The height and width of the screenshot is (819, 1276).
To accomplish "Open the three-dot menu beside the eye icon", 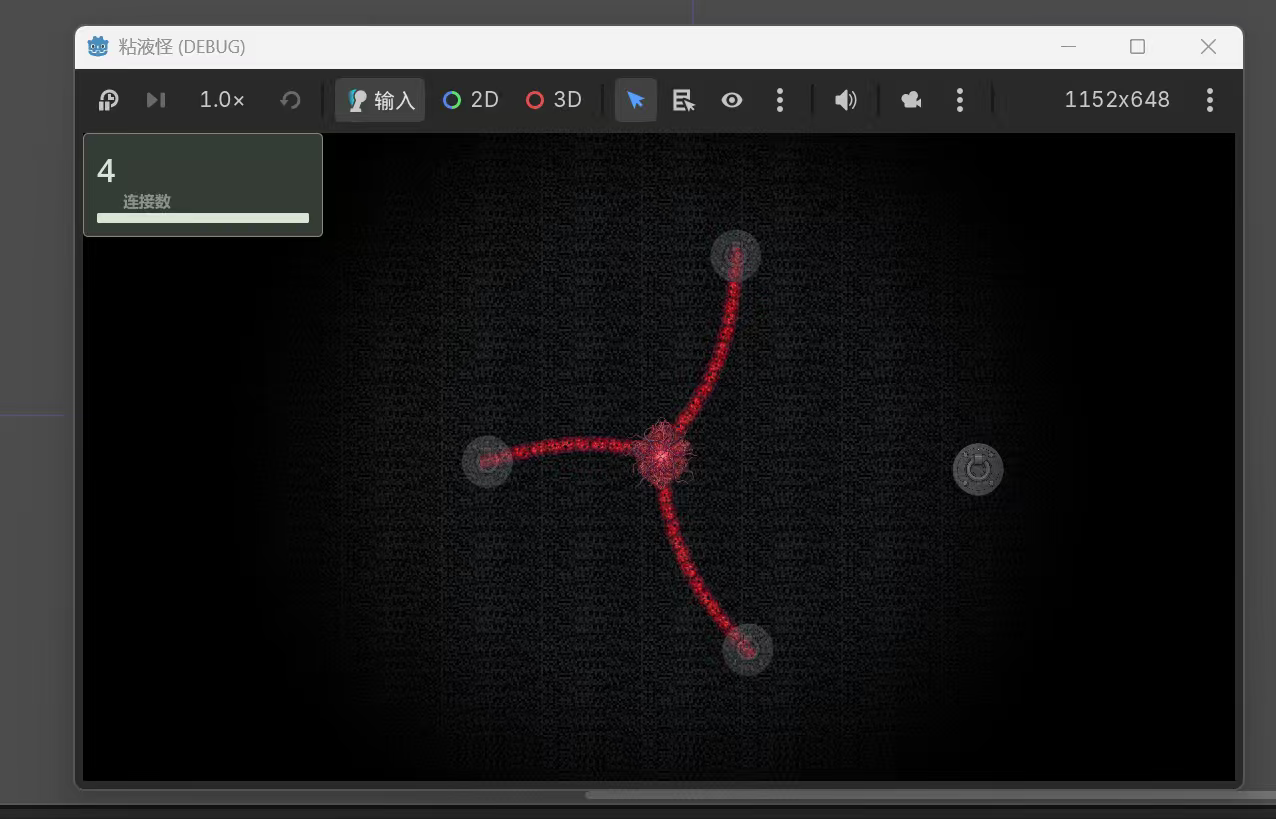I will [780, 100].
